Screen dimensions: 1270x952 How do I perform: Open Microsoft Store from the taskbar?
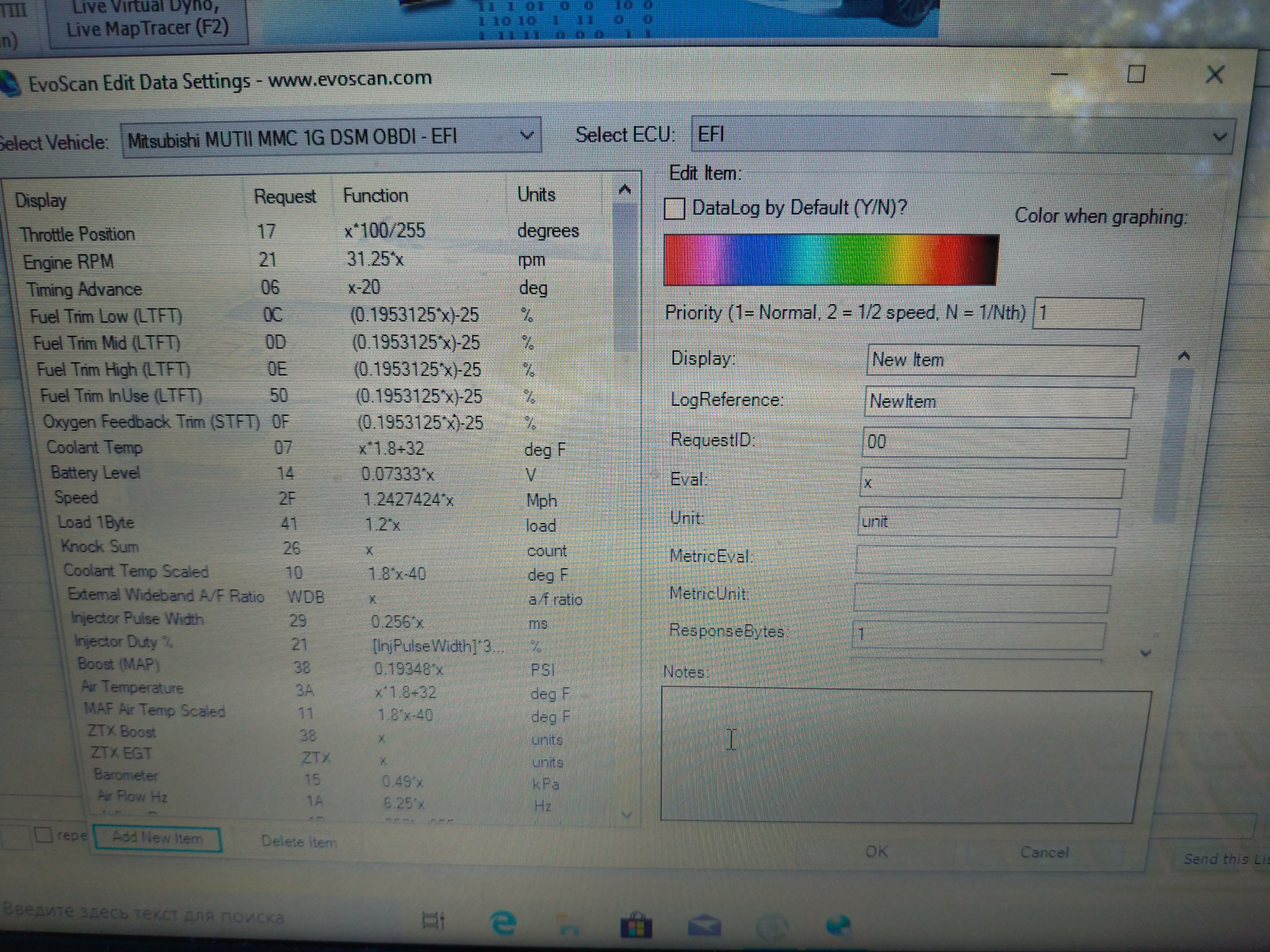[636, 926]
